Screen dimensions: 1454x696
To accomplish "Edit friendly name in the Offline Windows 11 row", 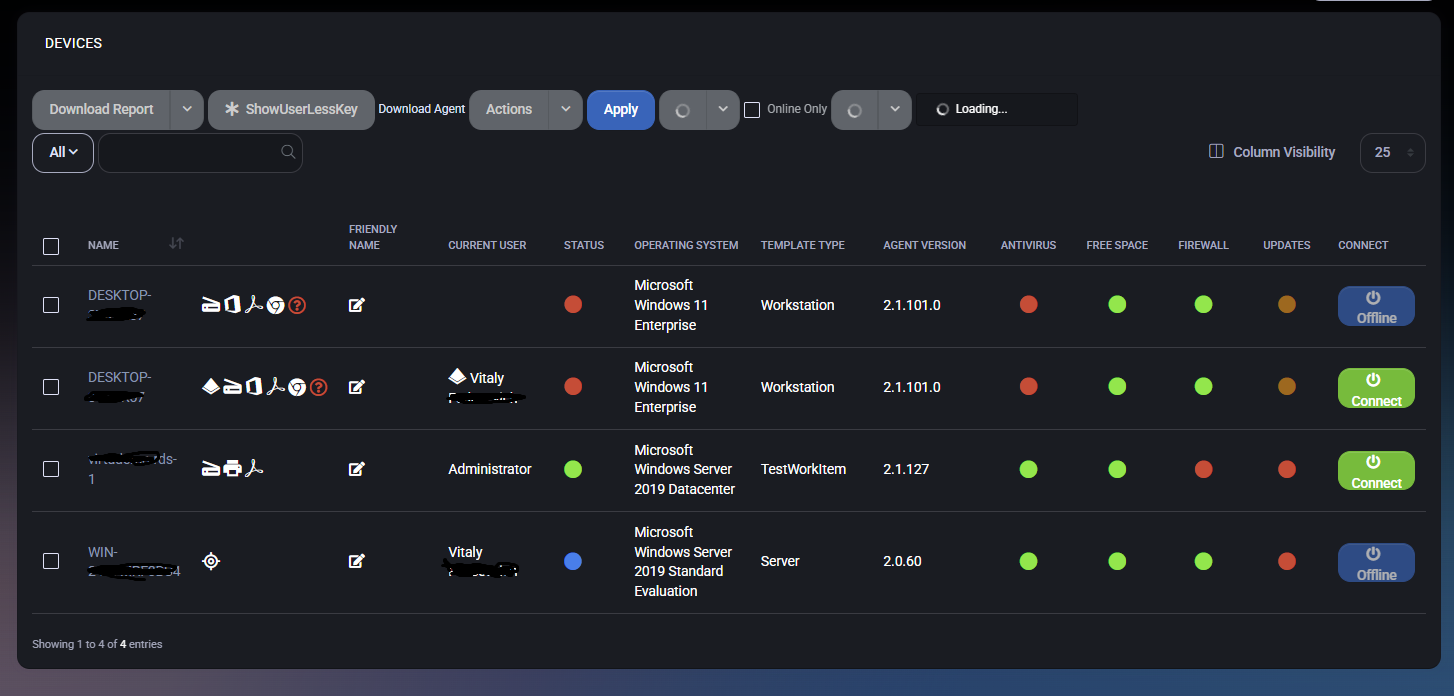I will click(x=357, y=305).
